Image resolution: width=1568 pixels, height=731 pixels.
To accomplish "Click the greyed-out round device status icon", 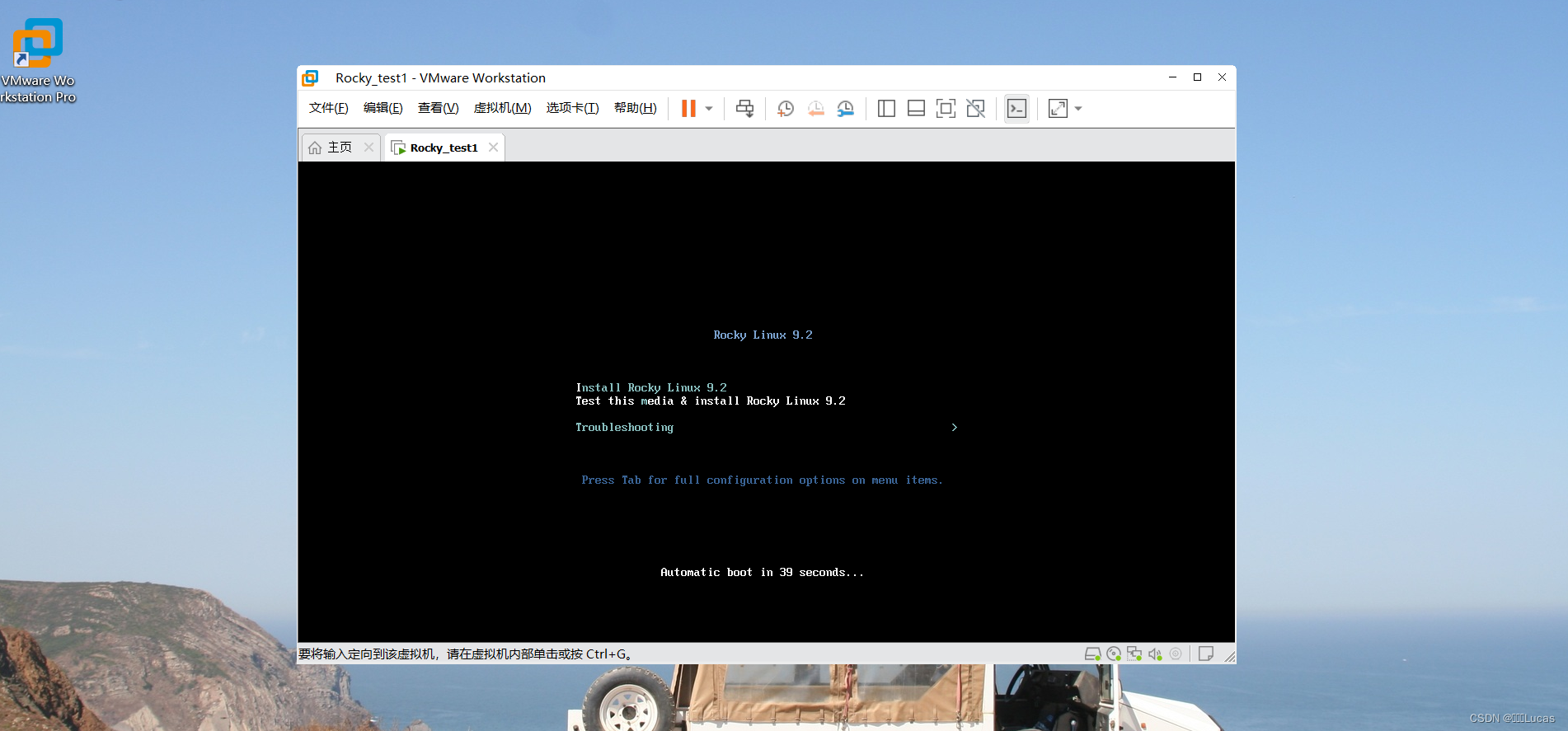I will [1176, 654].
